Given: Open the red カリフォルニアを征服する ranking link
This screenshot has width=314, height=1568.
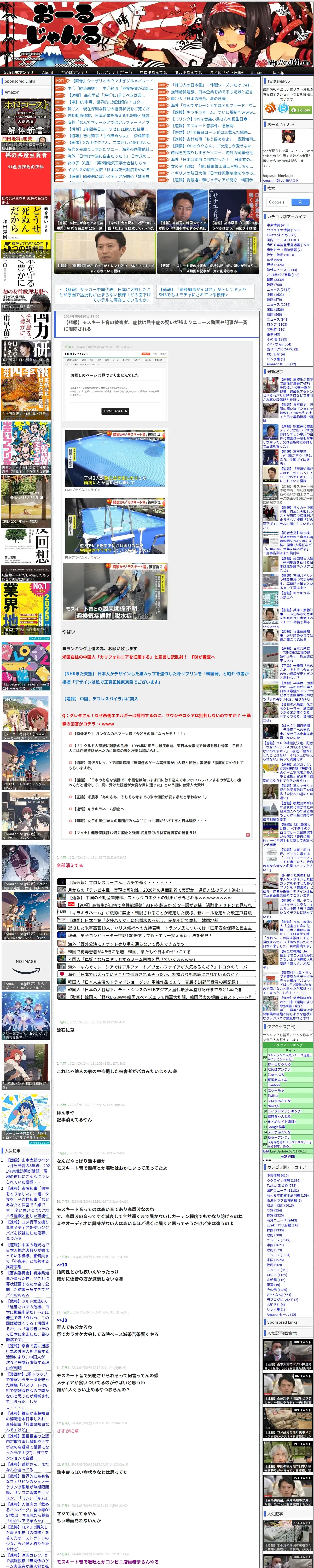Looking at the screenshot, I should pyautogui.click(x=138, y=657).
